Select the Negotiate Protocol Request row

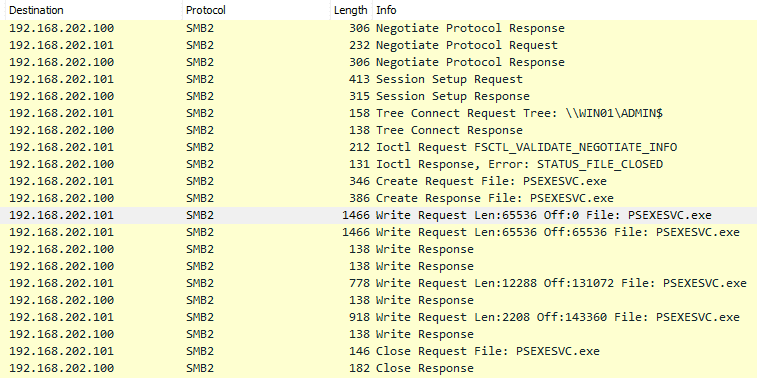coord(378,45)
